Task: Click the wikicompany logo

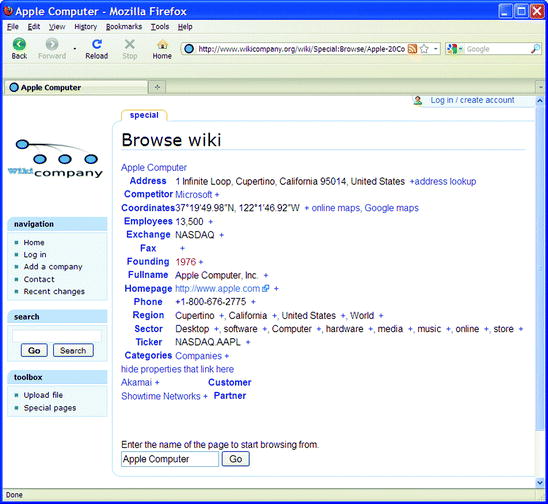Action: (x=56, y=159)
